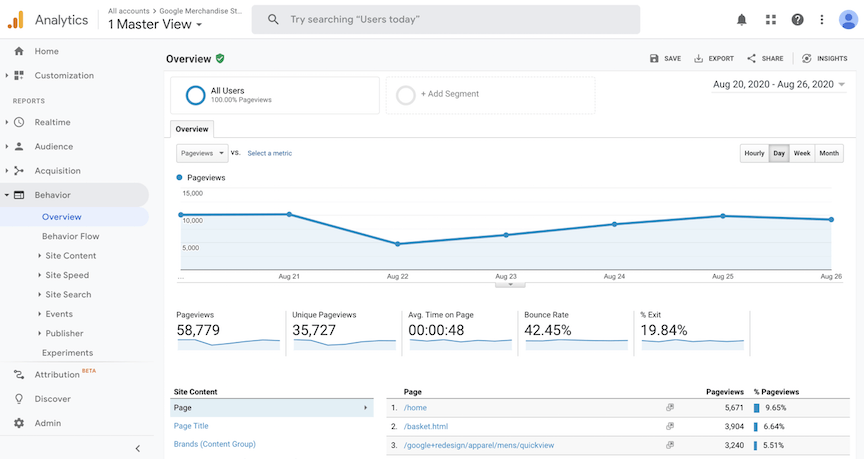Open the /basket.html page link
The height and width of the screenshot is (459, 864).
pos(426,426)
